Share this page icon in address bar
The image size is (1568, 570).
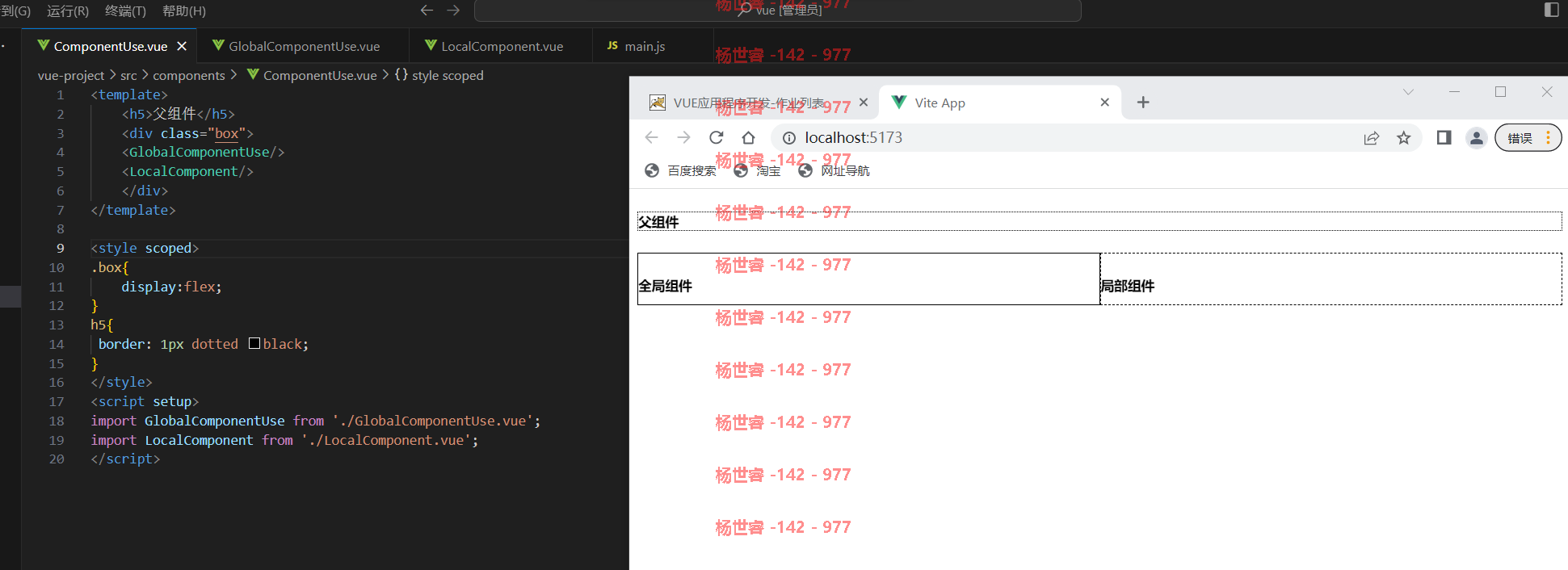(x=1372, y=138)
